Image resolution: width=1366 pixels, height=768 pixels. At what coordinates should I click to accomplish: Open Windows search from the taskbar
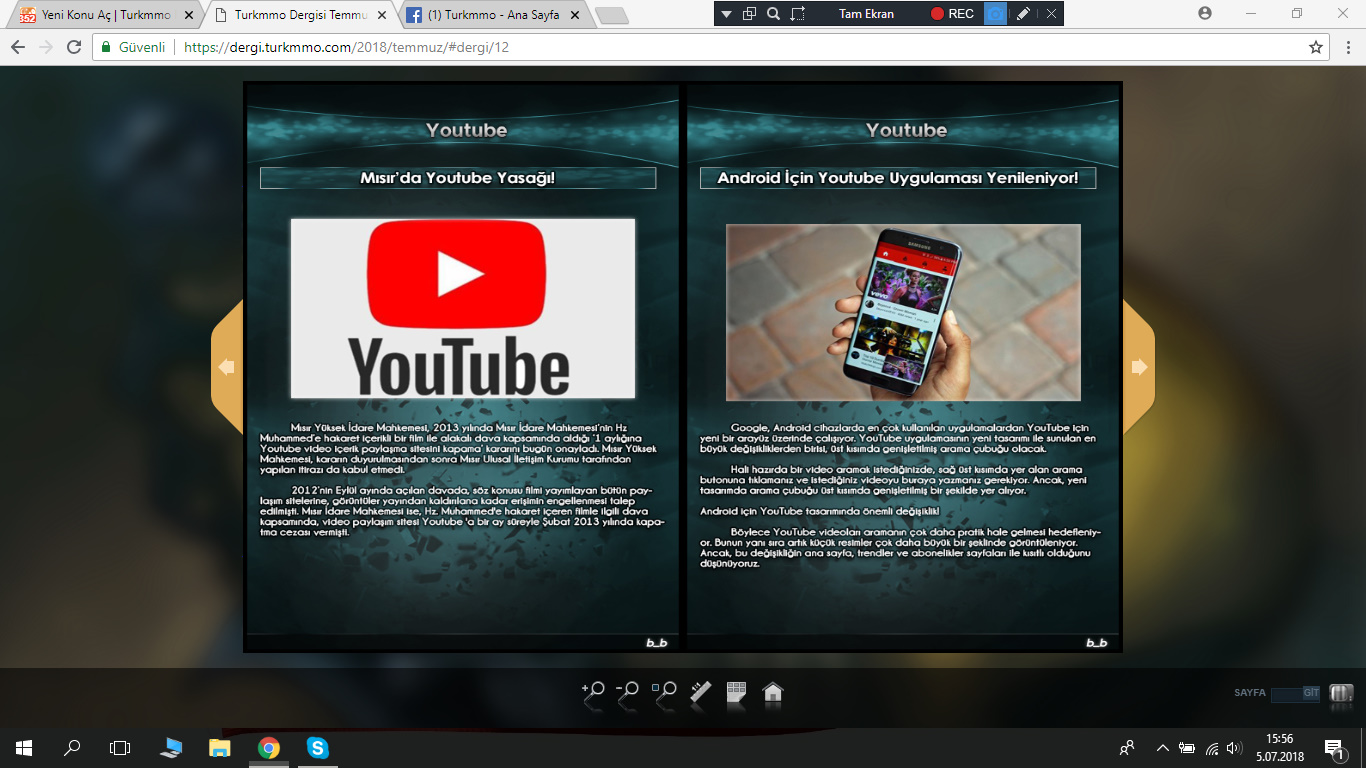[72, 747]
